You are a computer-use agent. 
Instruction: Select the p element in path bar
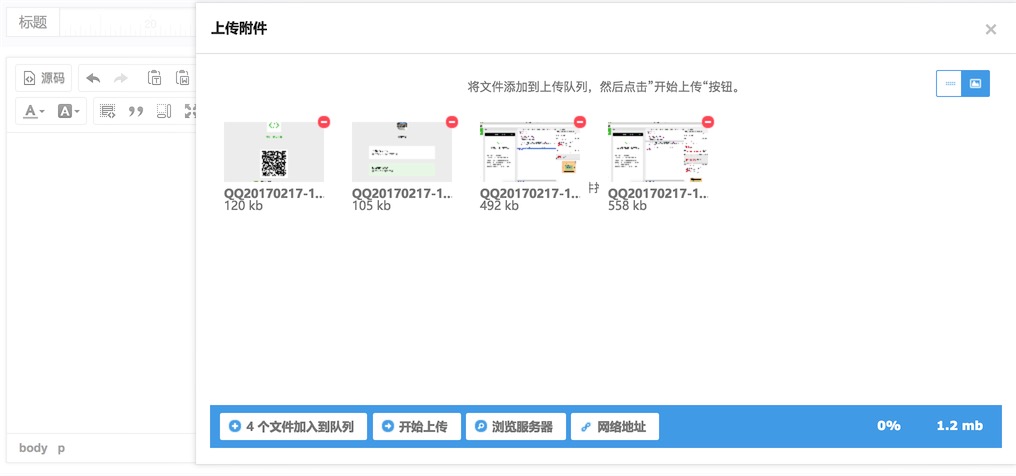61,448
